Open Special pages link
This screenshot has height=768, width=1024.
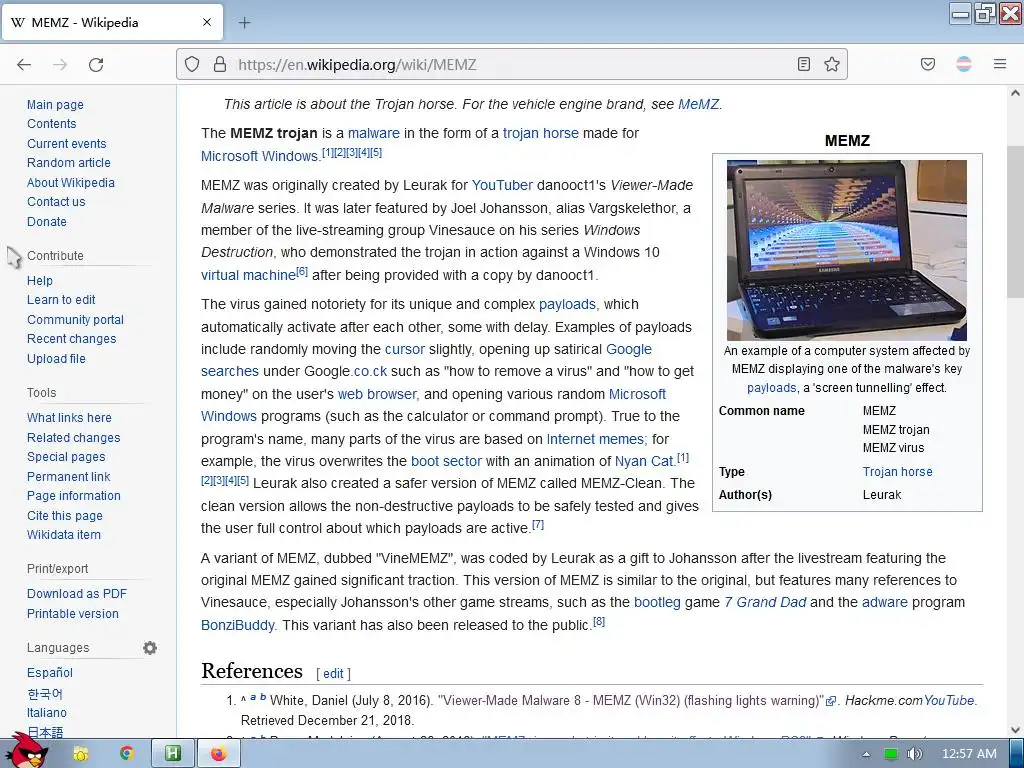click(66, 456)
